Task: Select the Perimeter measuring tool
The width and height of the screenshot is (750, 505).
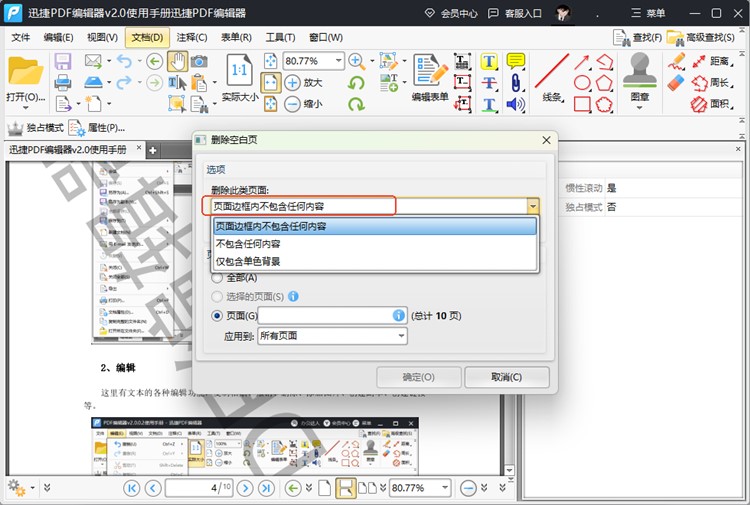Action: [712, 83]
